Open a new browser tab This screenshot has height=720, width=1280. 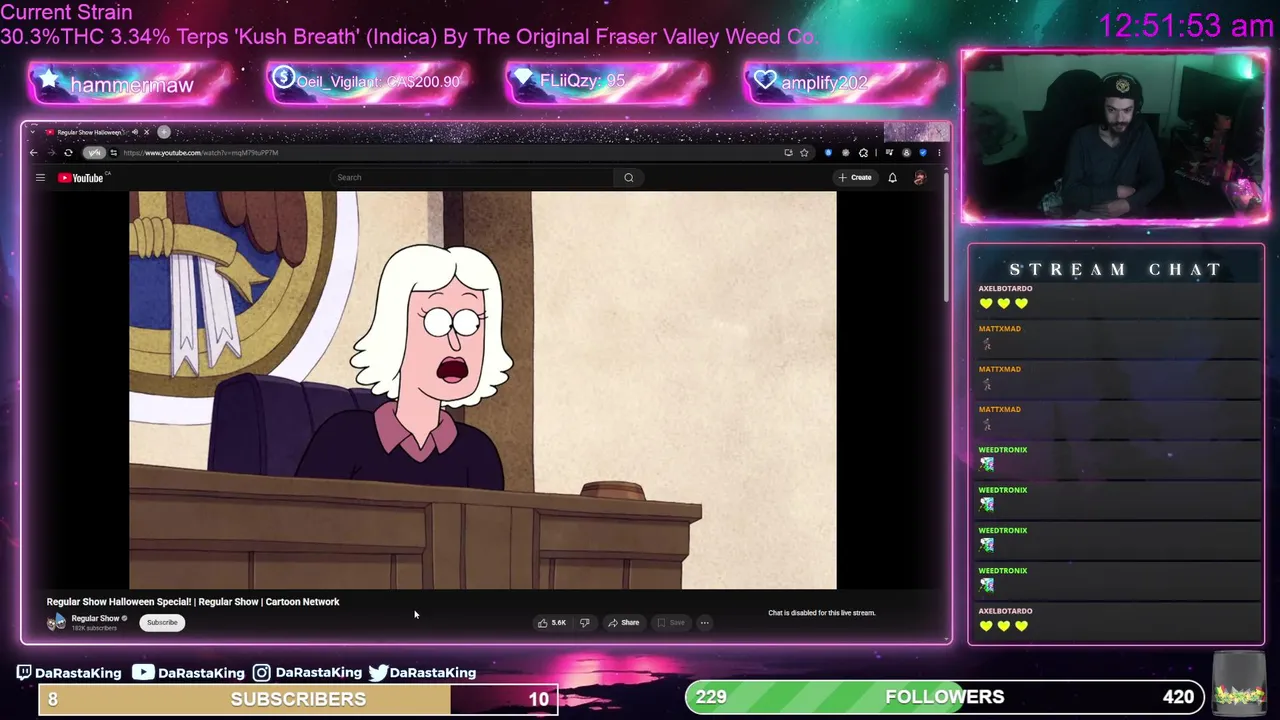pyautogui.click(x=164, y=132)
